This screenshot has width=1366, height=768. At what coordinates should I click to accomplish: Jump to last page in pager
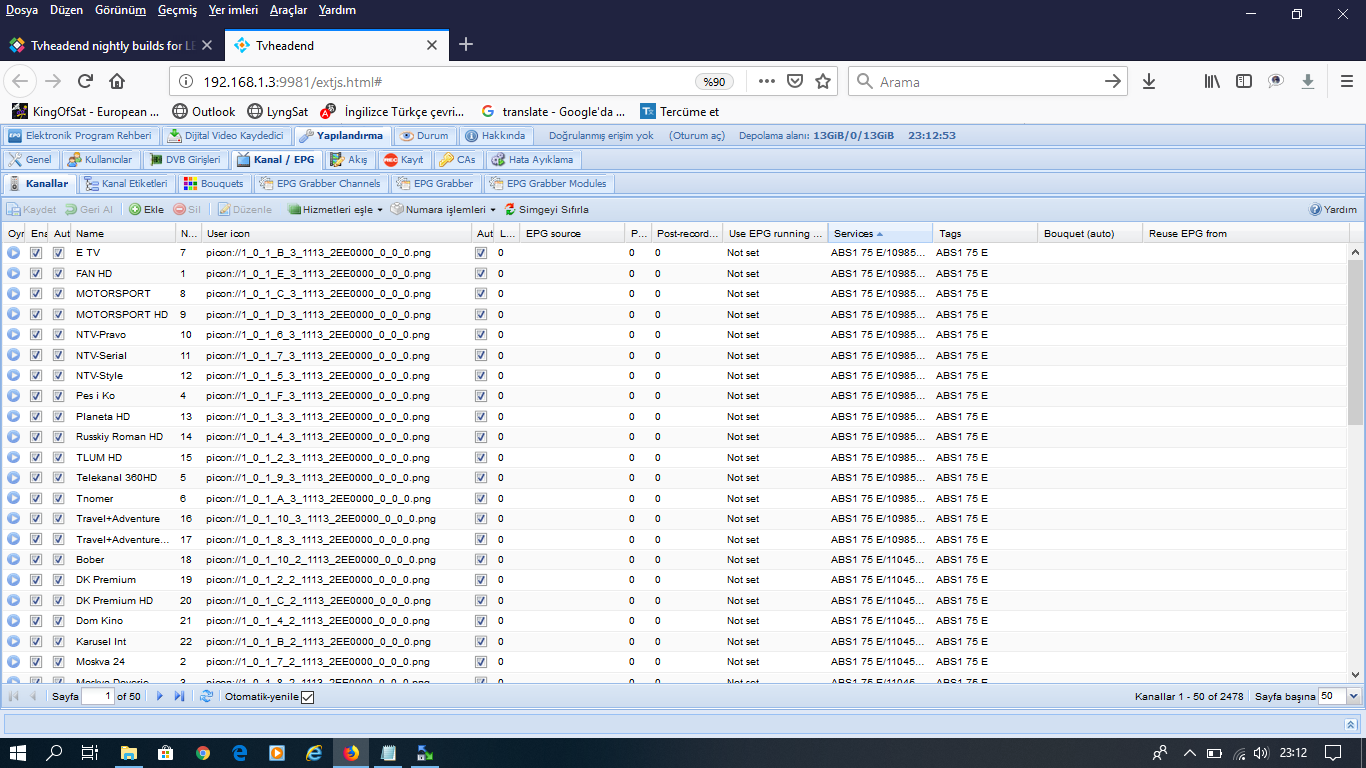179,696
